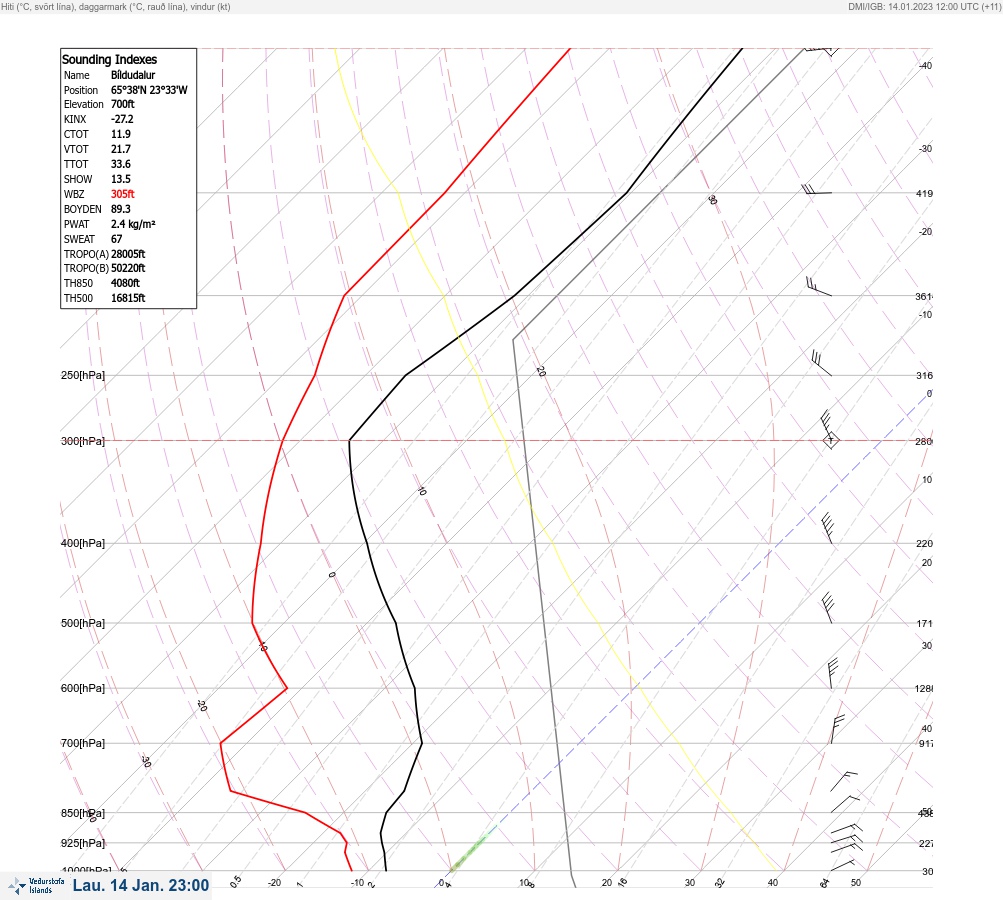The height and width of the screenshot is (900, 1003).
Task: Select the station name Bíldudalur
Action: [133, 75]
